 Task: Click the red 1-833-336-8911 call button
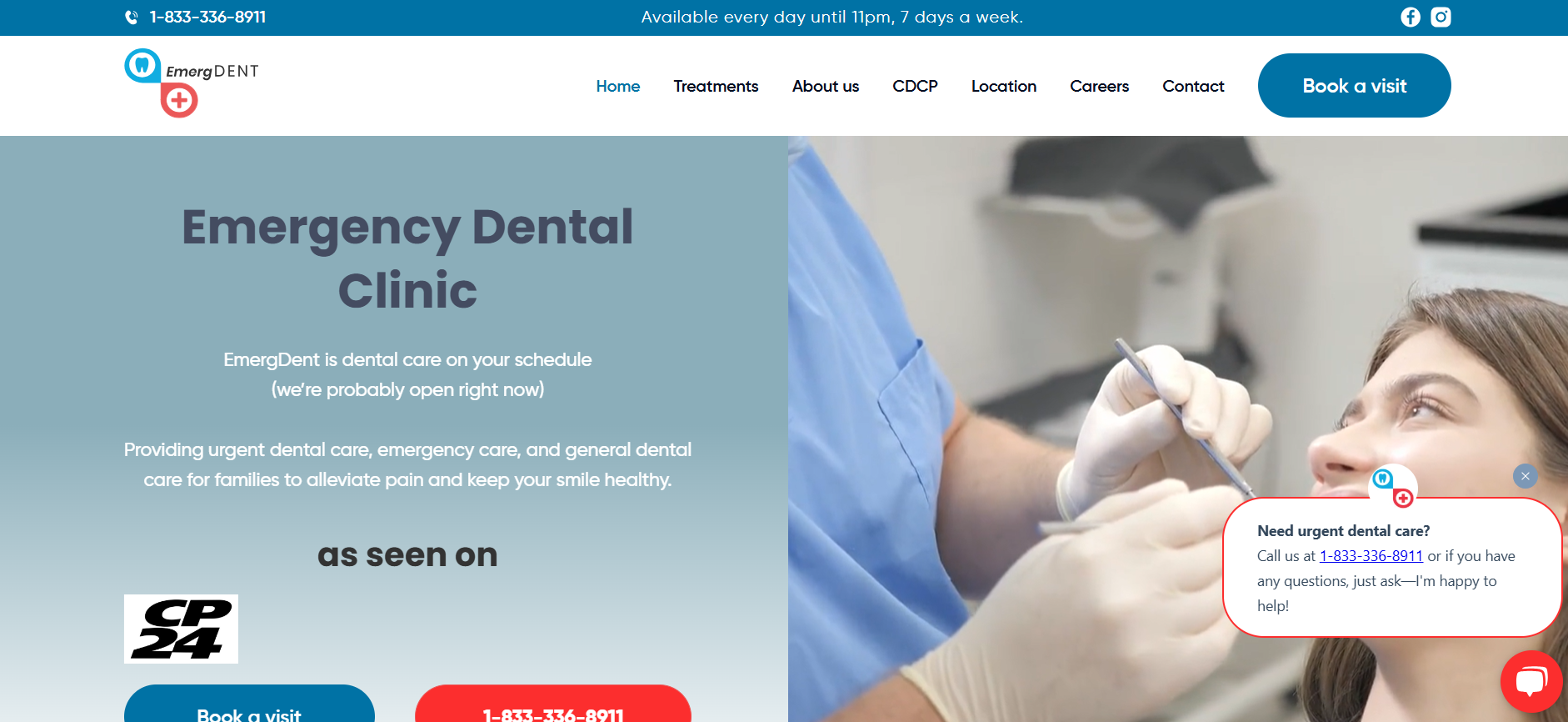pyautogui.click(x=553, y=704)
